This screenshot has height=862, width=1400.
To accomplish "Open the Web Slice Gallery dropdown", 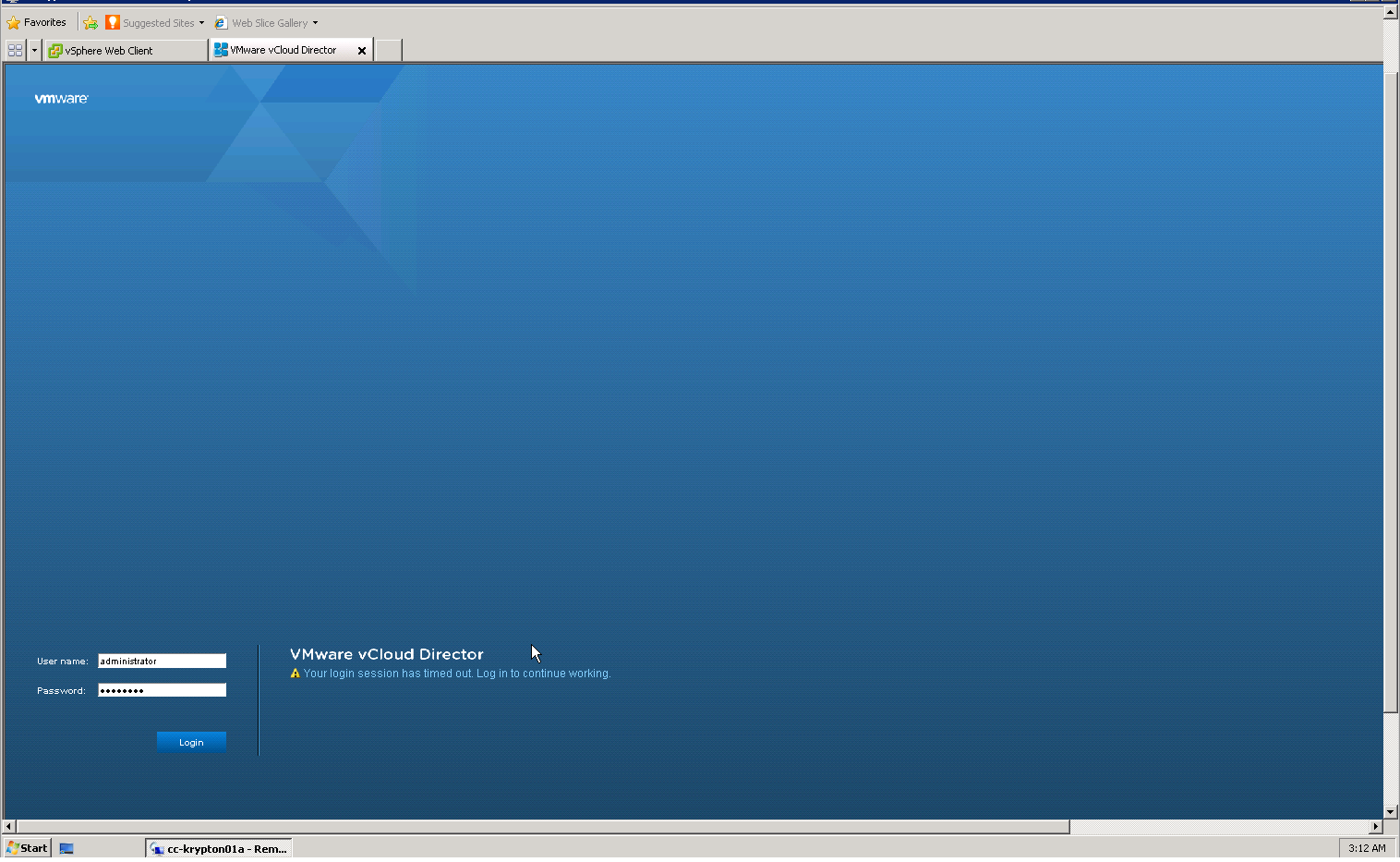I will (x=314, y=22).
